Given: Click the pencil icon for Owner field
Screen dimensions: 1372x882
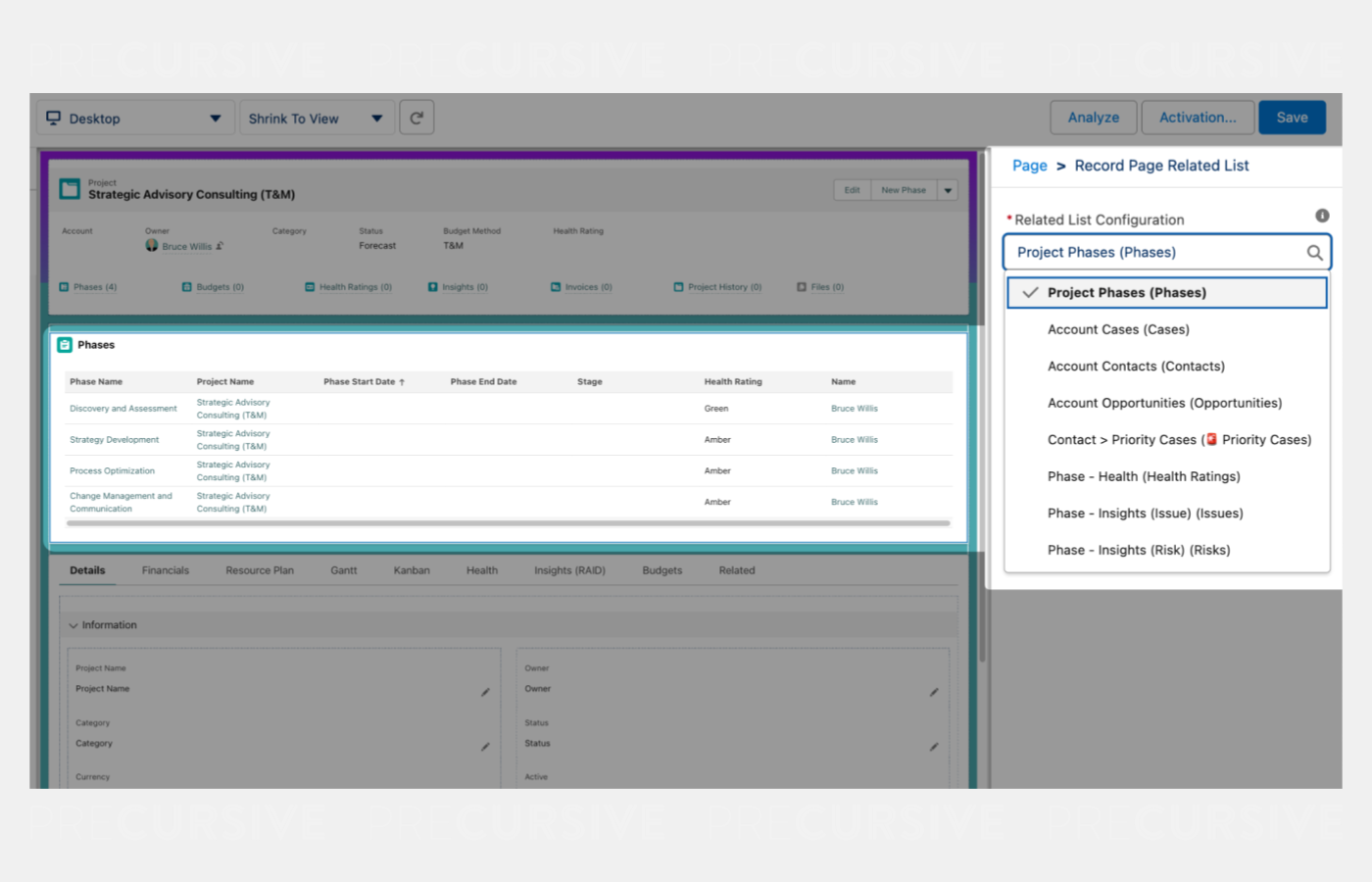Looking at the screenshot, I should (x=934, y=692).
